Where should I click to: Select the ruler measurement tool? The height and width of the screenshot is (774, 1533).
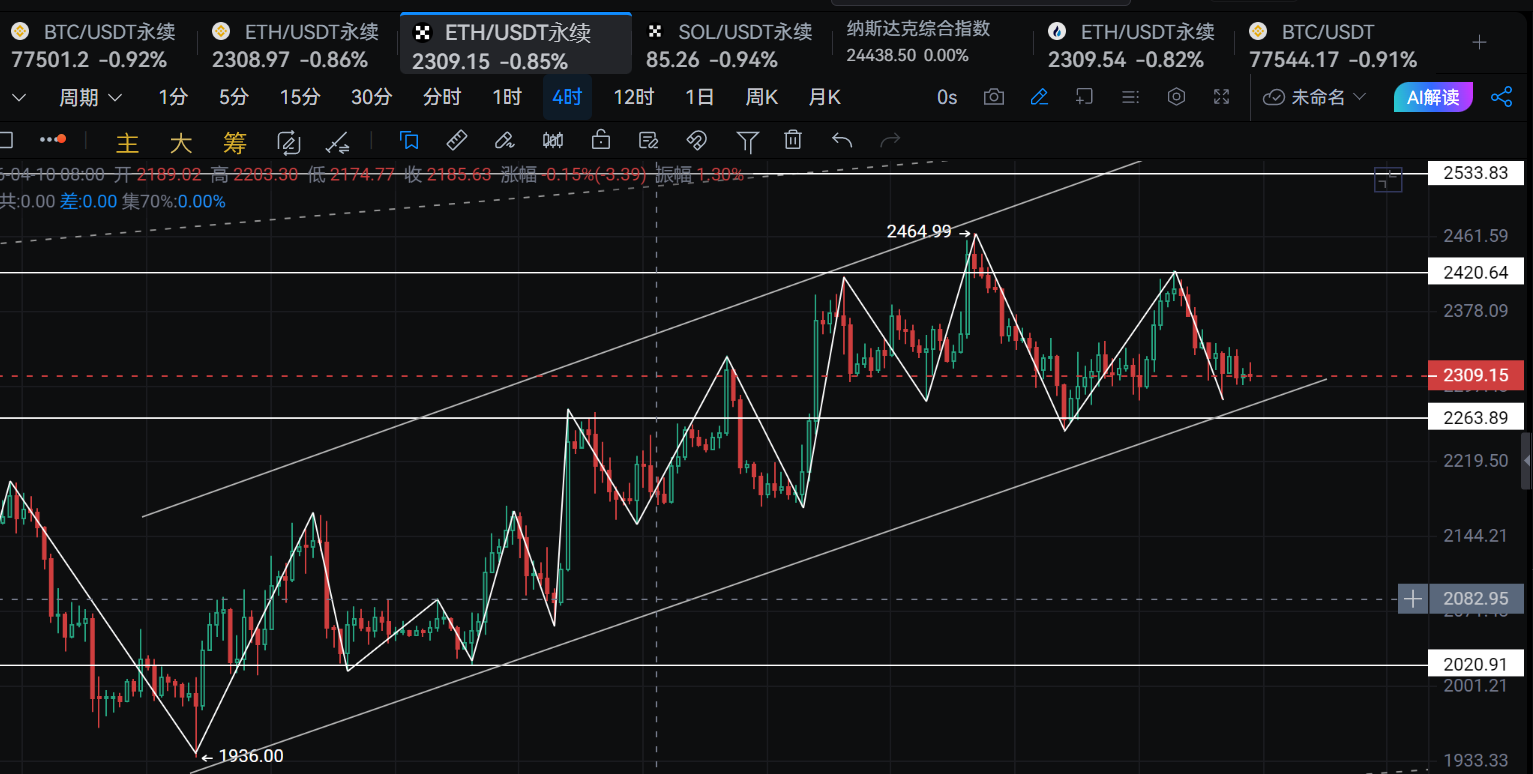(x=456, y=140)
